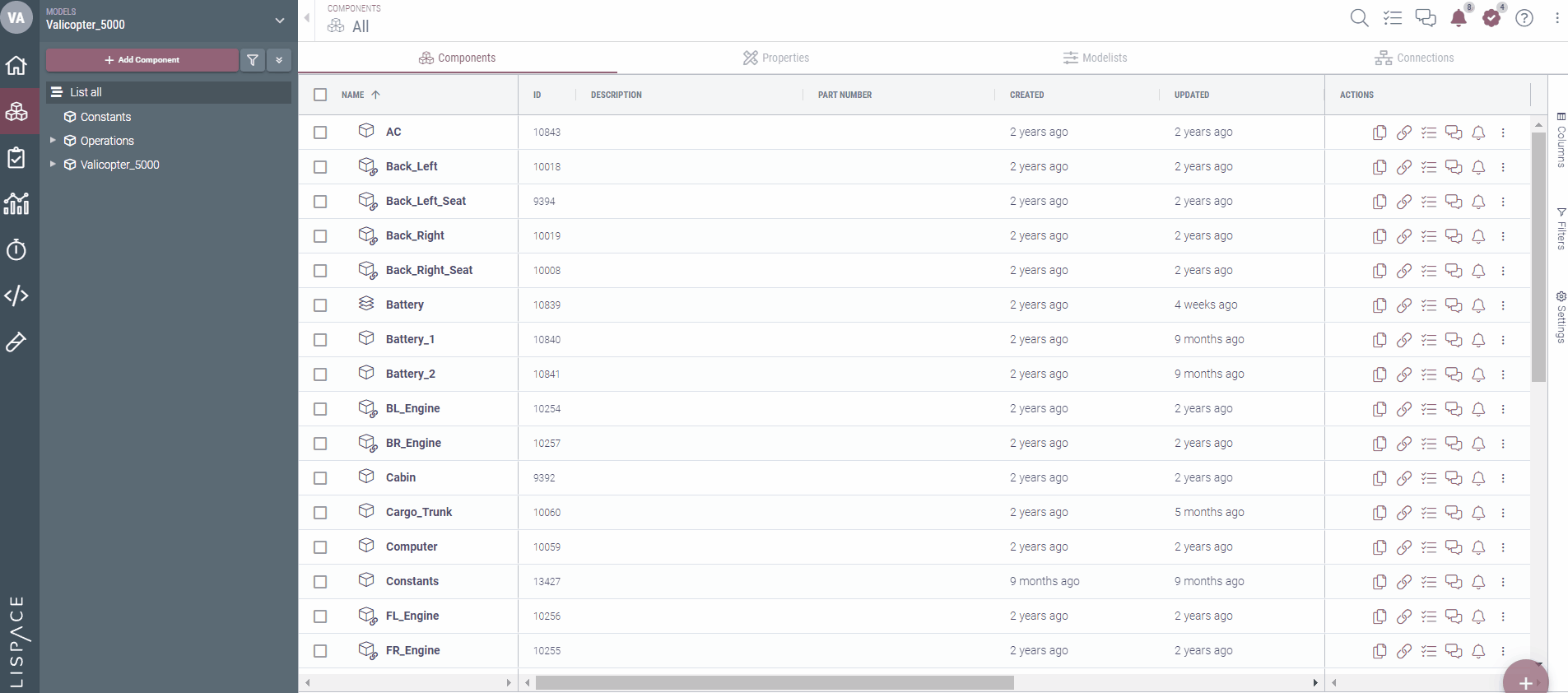The image size is (1568, 693).
Task: Open the components cubes sidebar icon
Action: point(16,111)
